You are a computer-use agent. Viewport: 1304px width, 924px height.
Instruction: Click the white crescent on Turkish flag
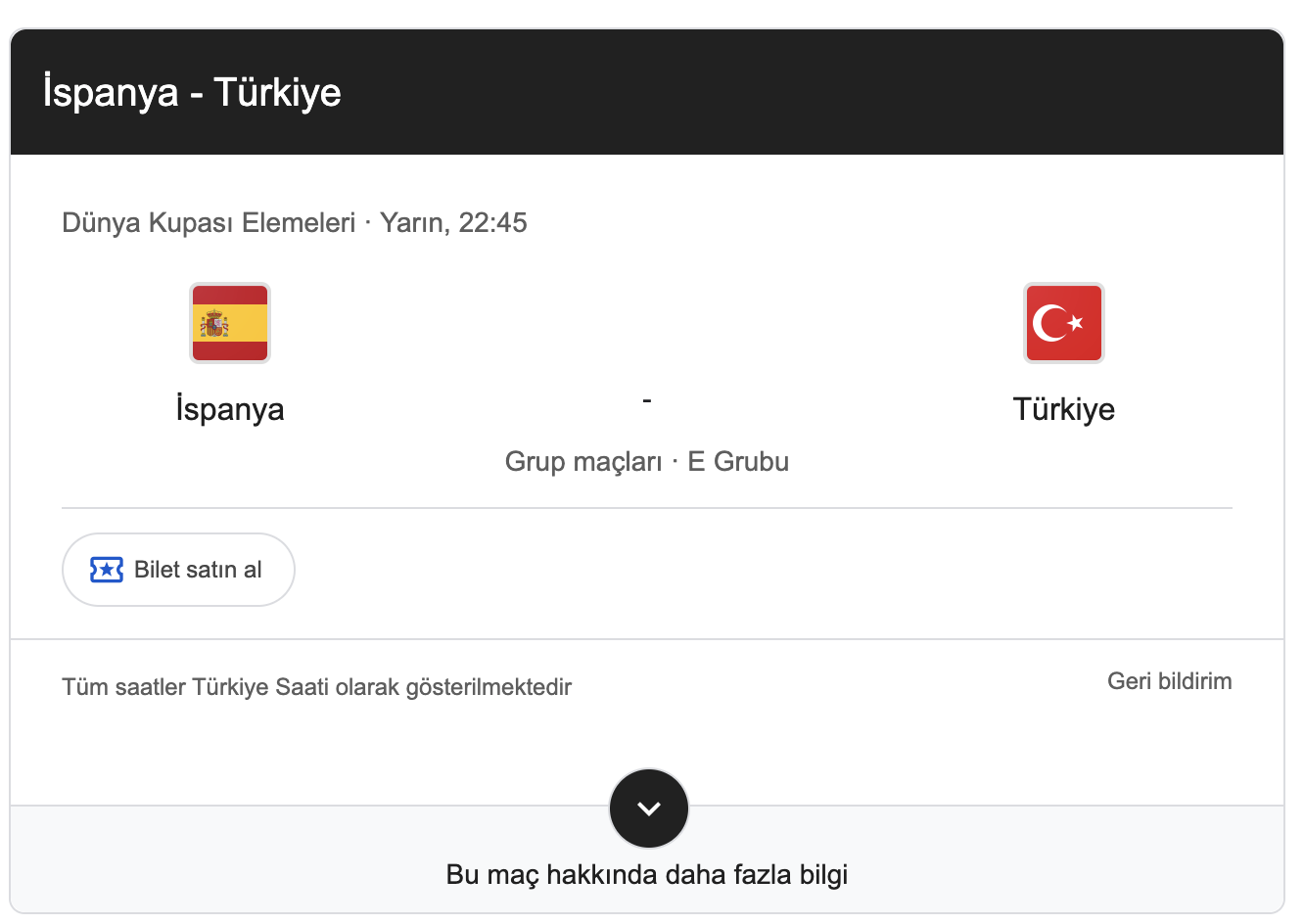(1050, 323)
